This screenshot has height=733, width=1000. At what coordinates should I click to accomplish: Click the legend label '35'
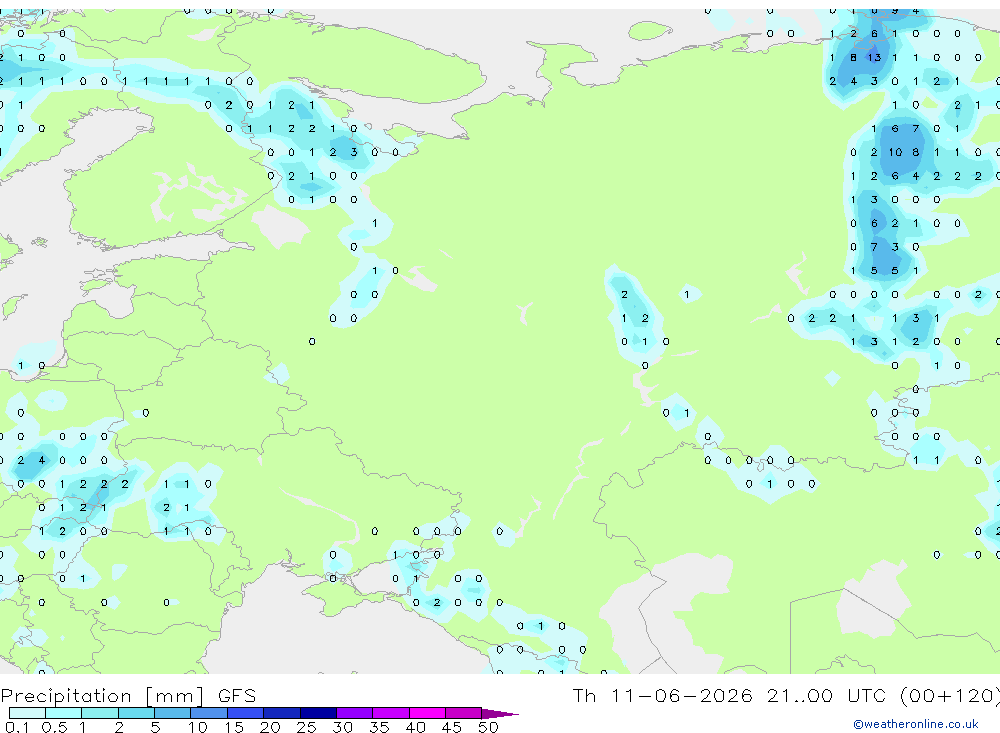coord(379,727)
